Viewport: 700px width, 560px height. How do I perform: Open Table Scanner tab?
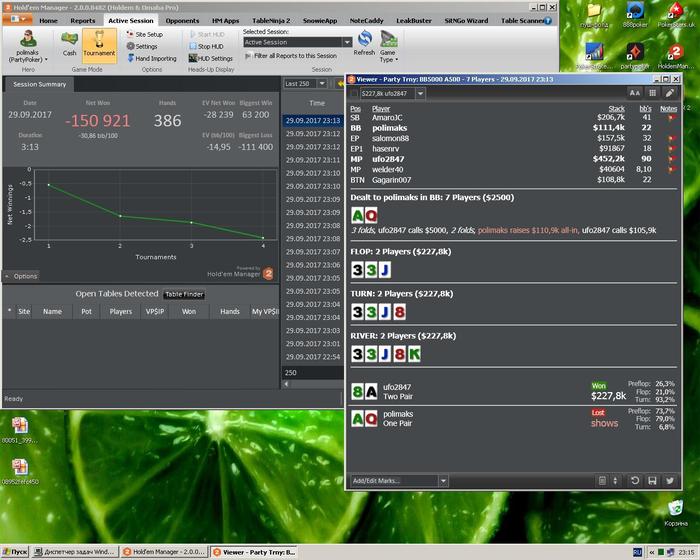point(522,21)
